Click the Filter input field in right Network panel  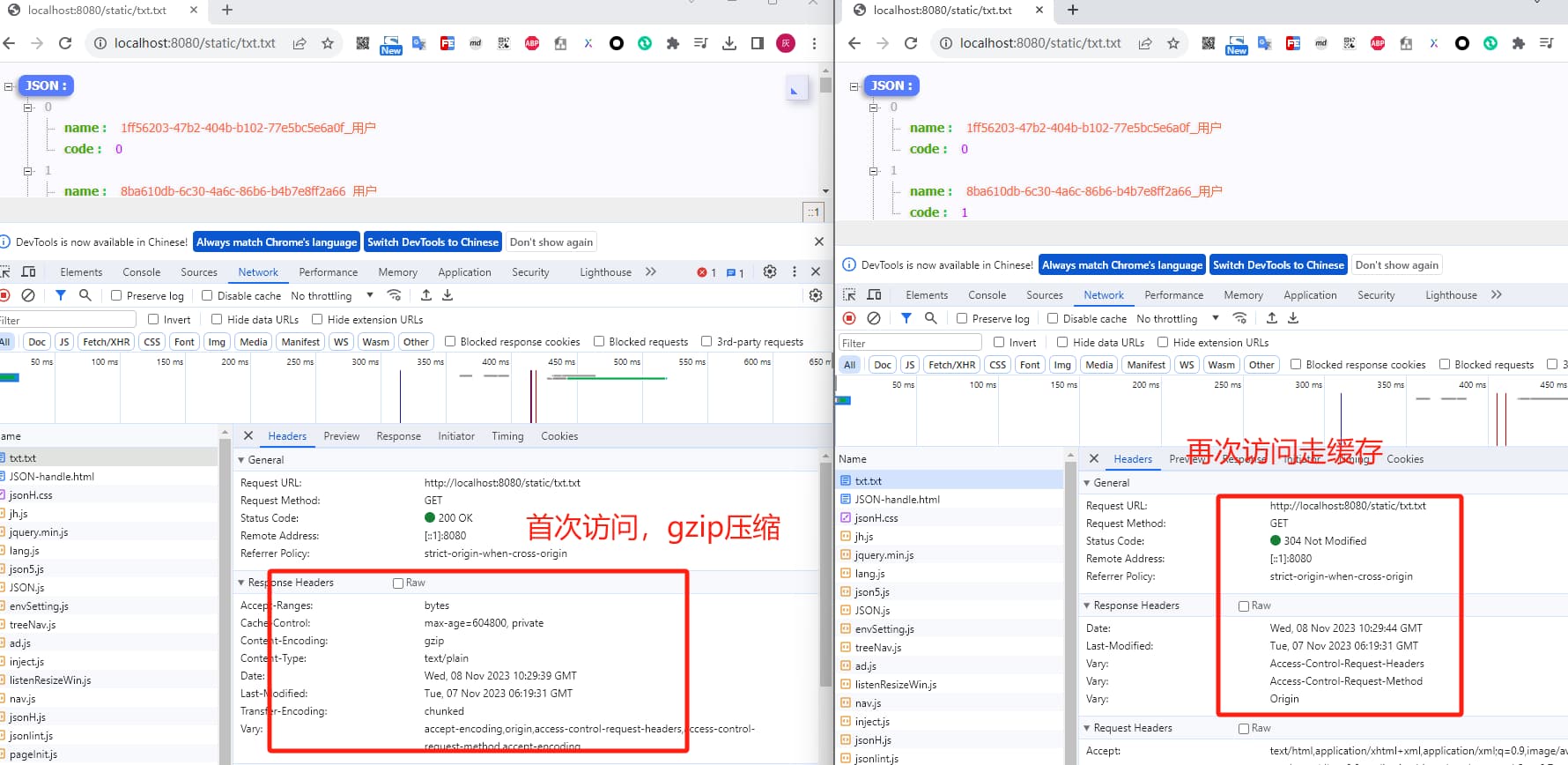pyautogui.click(x=909, y=343)
